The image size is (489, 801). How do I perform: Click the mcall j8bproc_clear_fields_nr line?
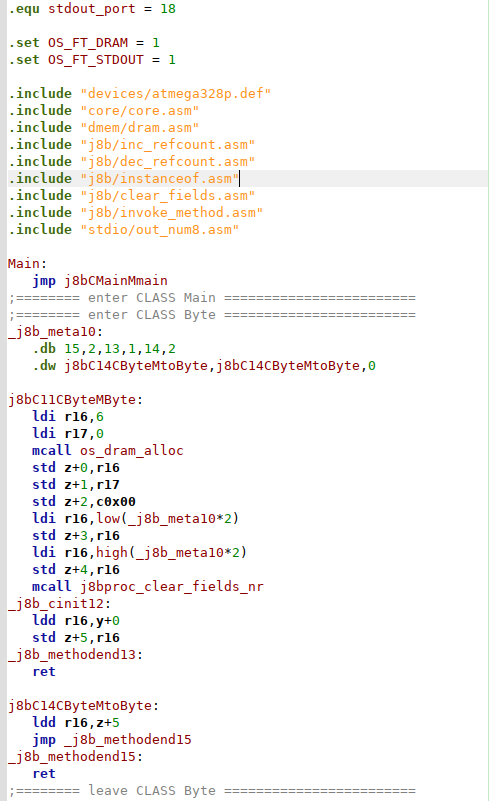[148, 586]
